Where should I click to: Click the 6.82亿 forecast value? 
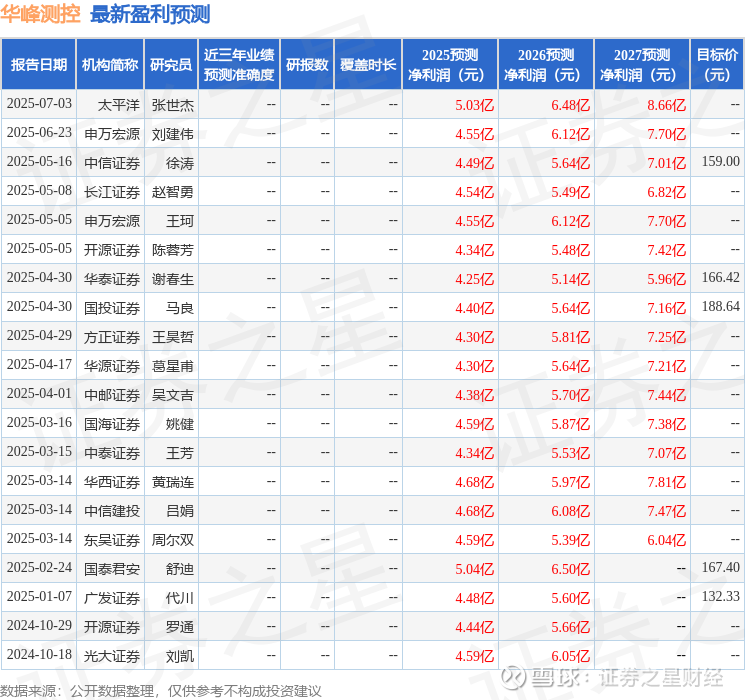666,192
